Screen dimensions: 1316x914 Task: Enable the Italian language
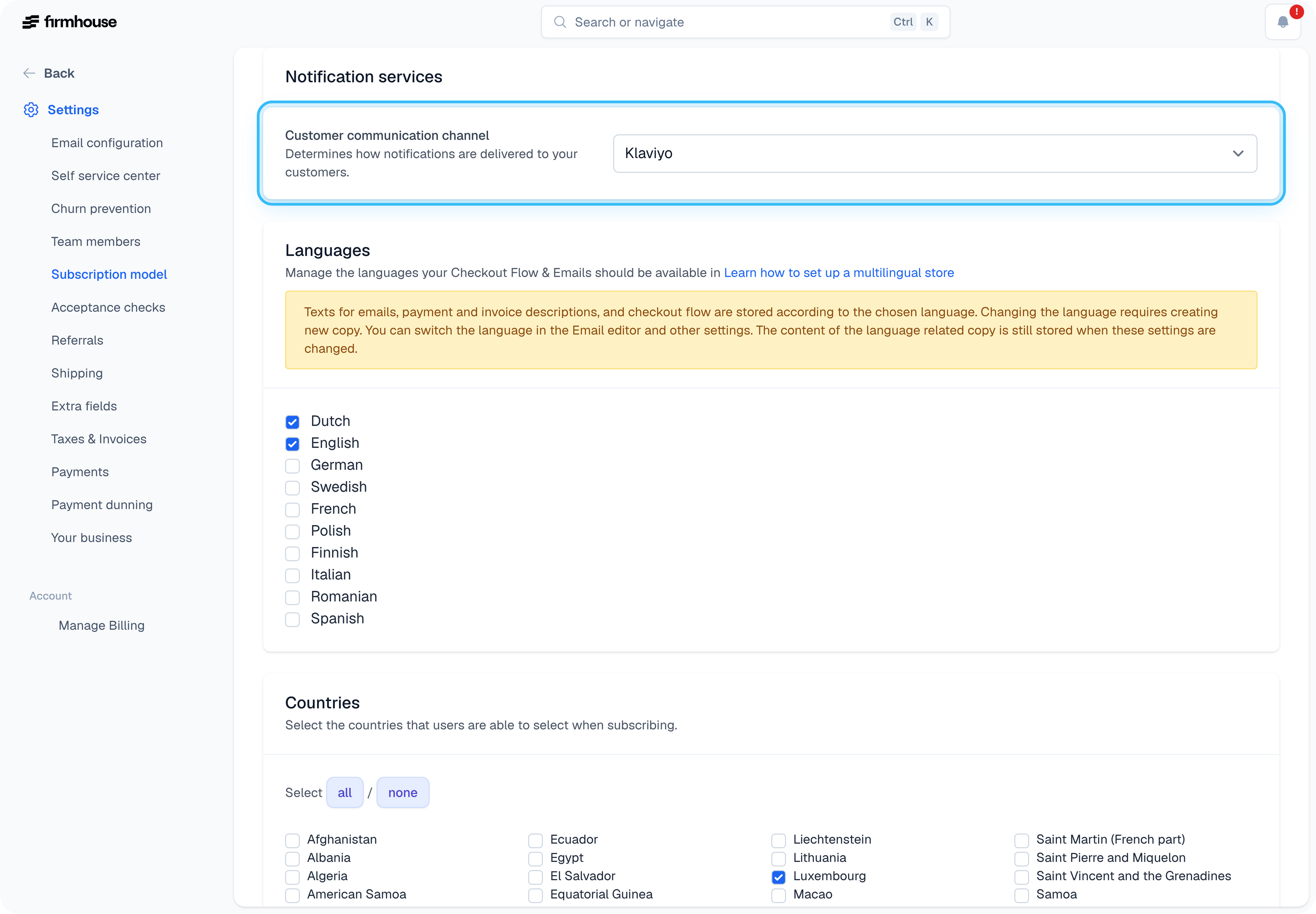coord(292,575)
